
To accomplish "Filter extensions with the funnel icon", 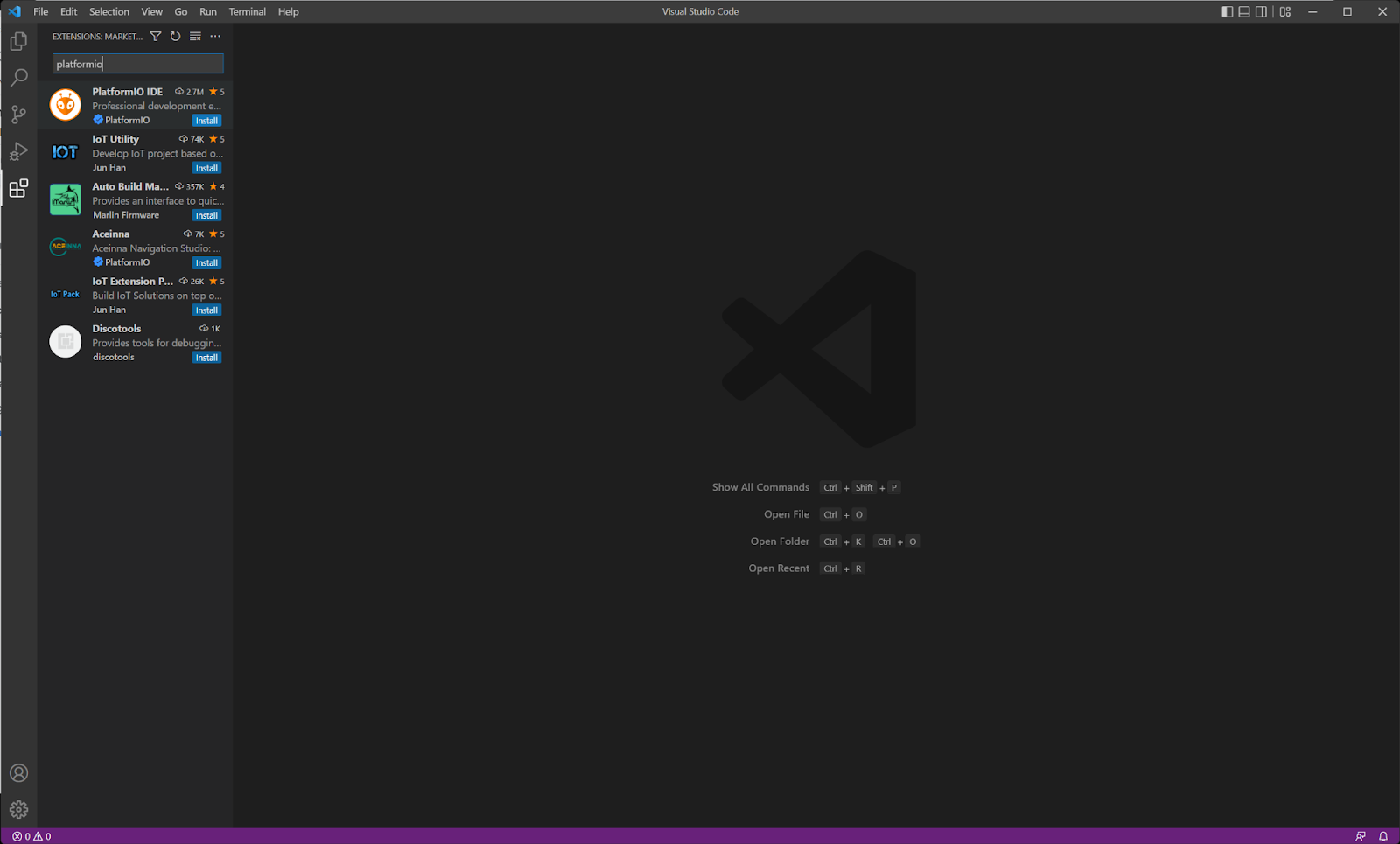I will (156, 37).
